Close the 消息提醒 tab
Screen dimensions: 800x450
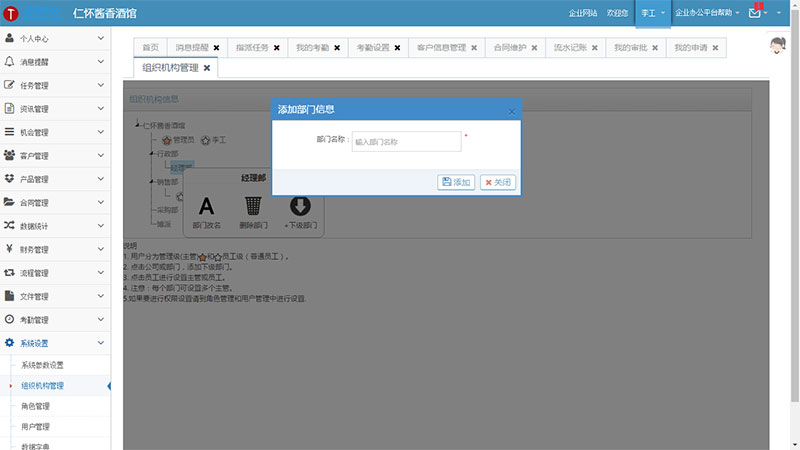point(216,48)
